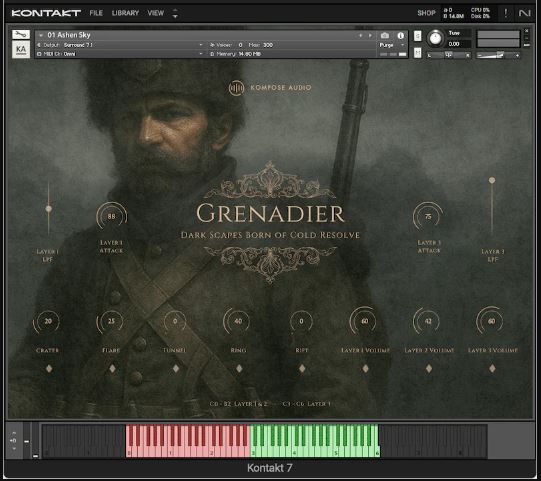Open the Purge dropdown menu

(x=391, y=45)
